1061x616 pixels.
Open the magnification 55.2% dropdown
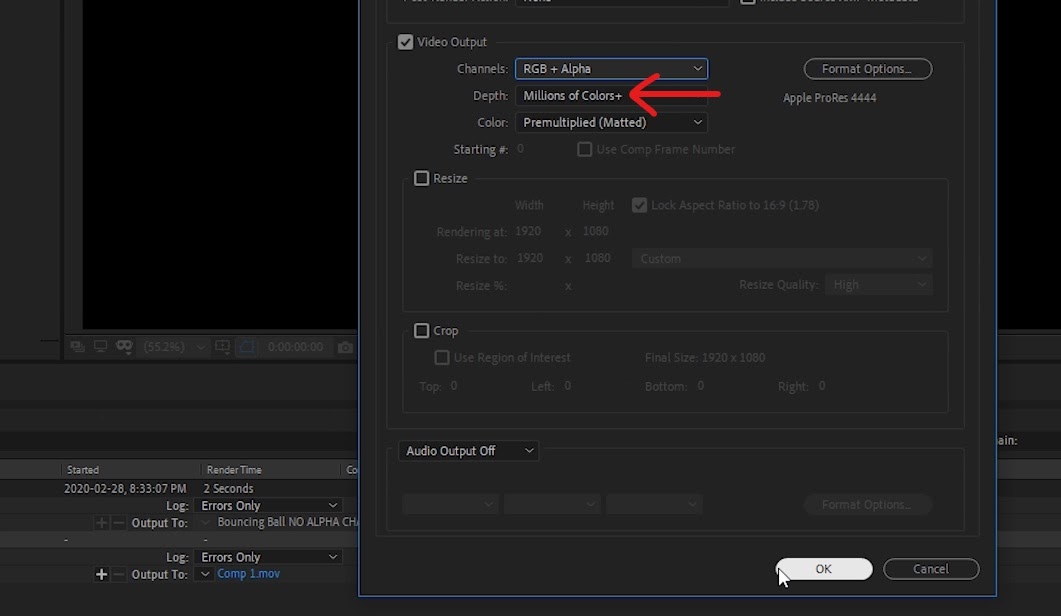pyautogui.click(x=174, y=347)
